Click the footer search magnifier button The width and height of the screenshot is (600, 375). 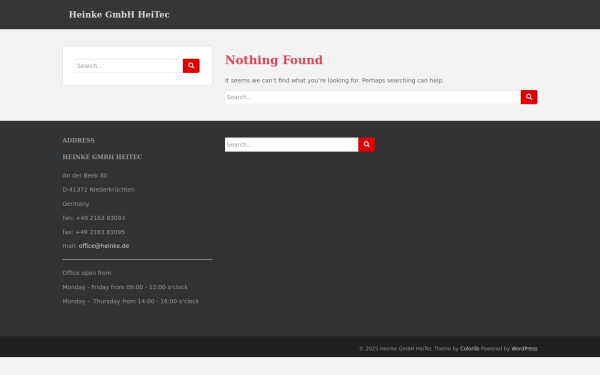[x=366, y=145]
